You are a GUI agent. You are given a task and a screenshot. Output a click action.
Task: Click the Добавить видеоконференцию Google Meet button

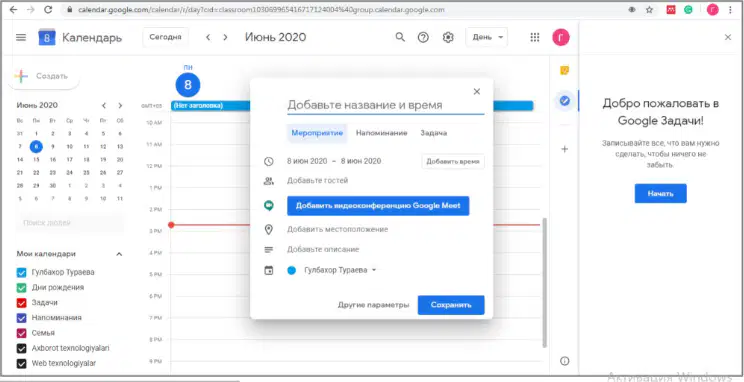point(378,206)
